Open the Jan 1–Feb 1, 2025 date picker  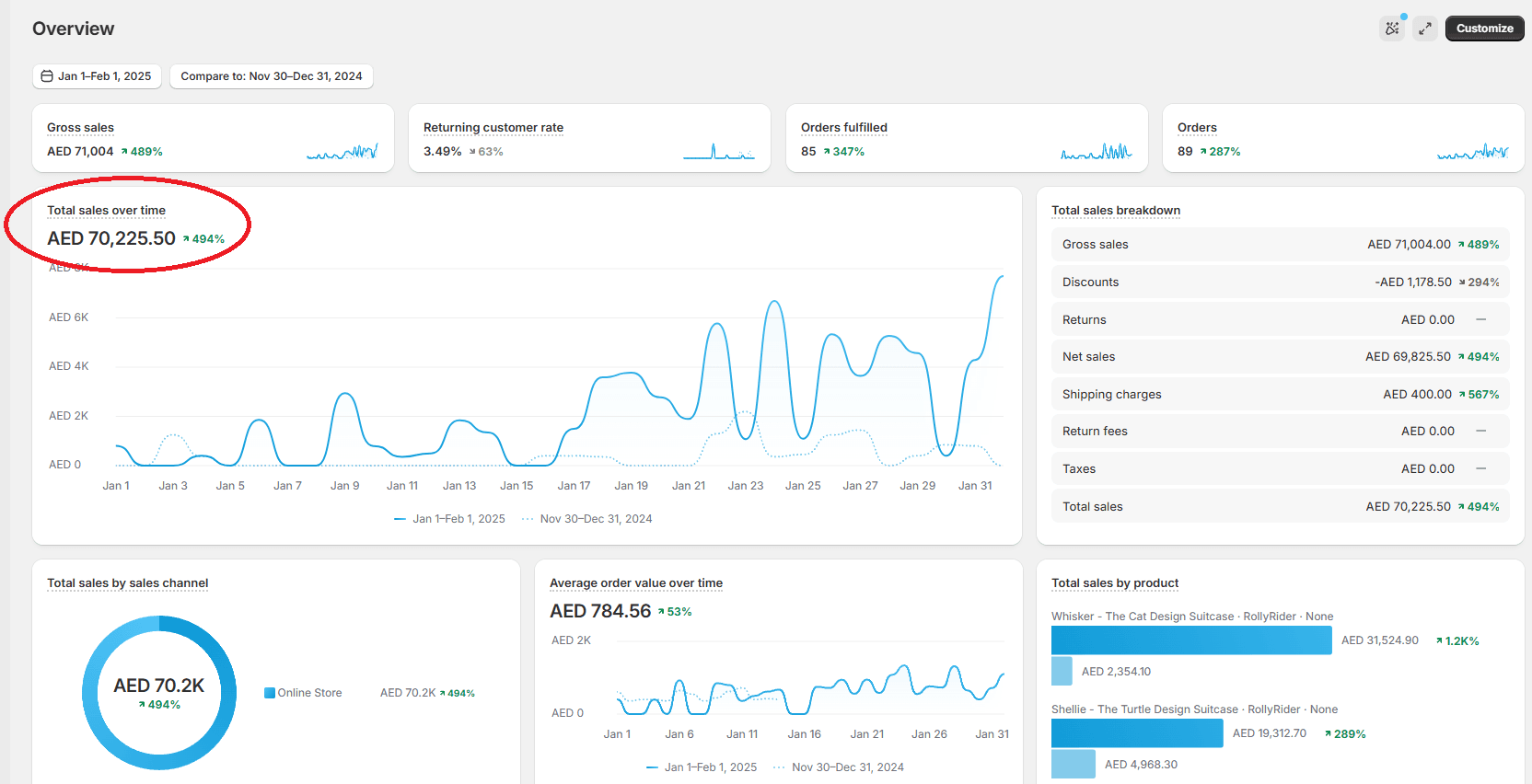click(x=97, y=76)
